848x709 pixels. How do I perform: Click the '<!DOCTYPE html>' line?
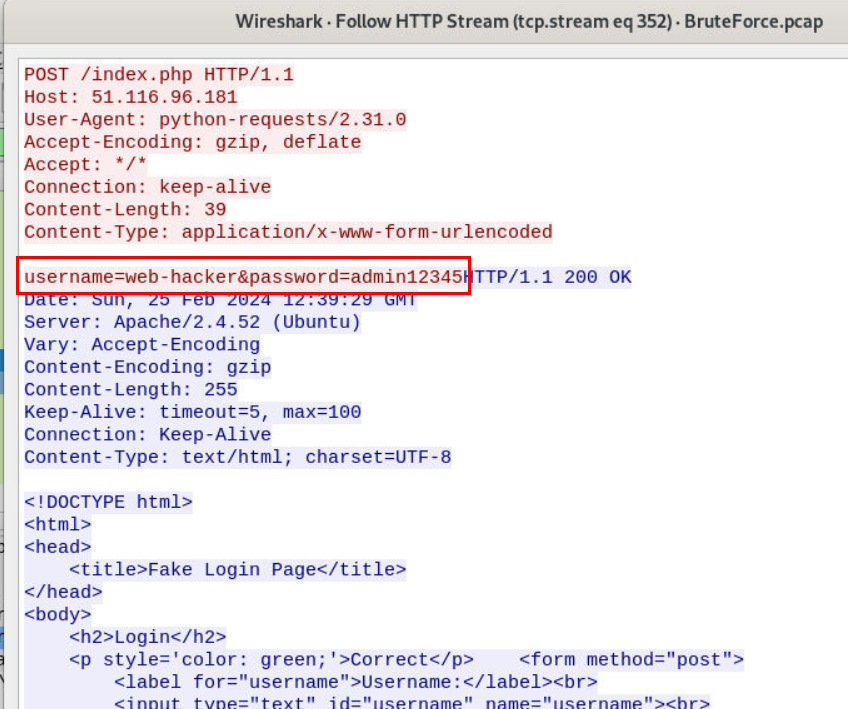pyautogui.click(x=108, y=502)
